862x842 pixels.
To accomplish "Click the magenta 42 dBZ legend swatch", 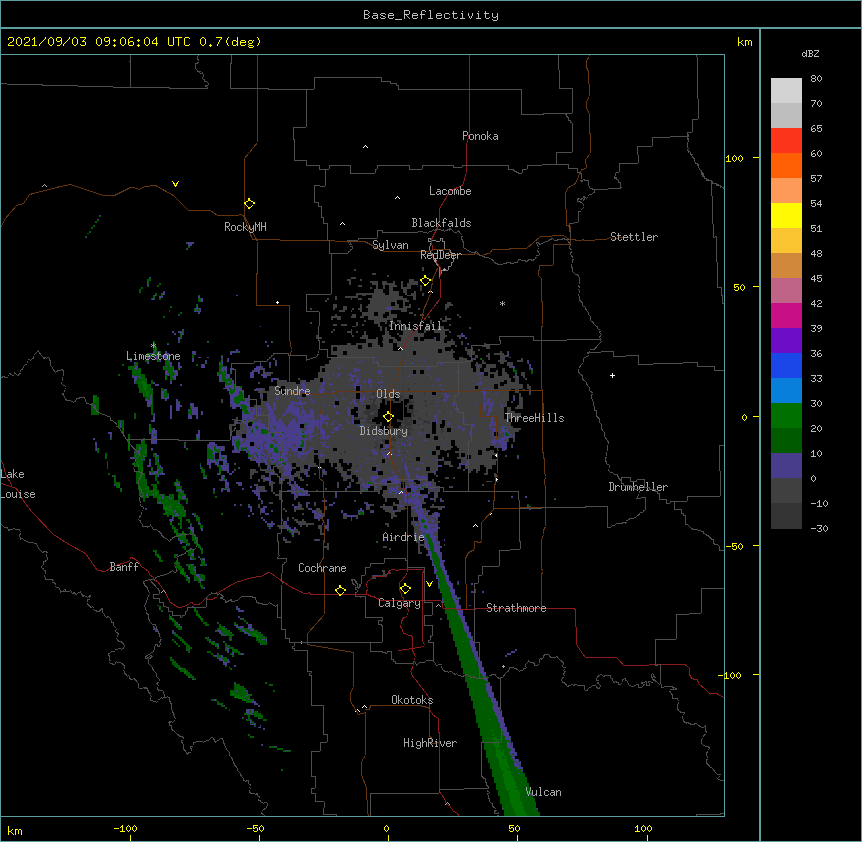I will (x=786, y=315).
